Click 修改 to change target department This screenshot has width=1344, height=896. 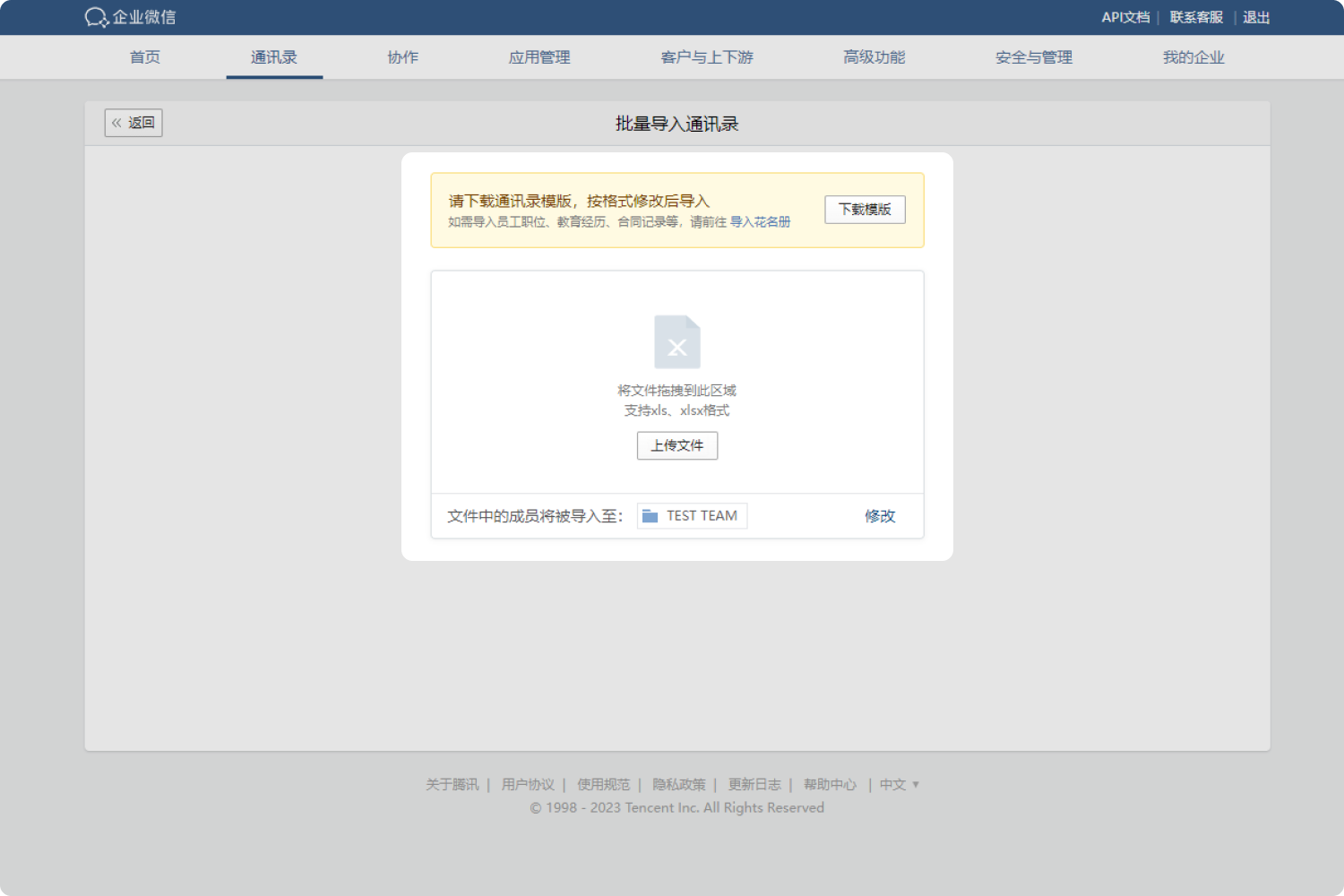point(880,516)
